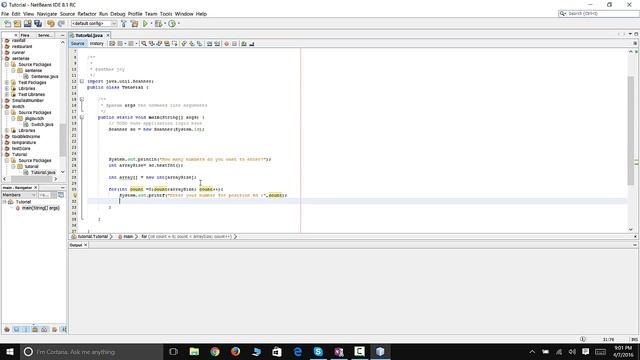This screenshot has width=640, height=360.
Task: Open the Refactor menu
Action: coord(87,14)
